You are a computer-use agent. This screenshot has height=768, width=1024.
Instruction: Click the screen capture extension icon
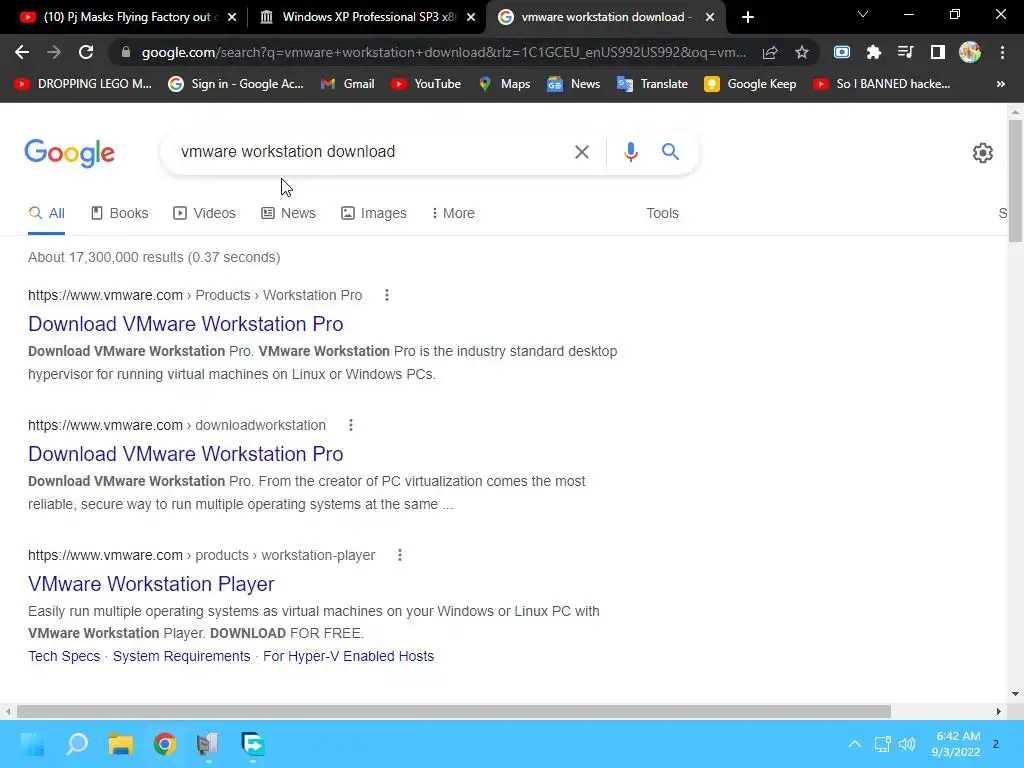pos(842,52)
